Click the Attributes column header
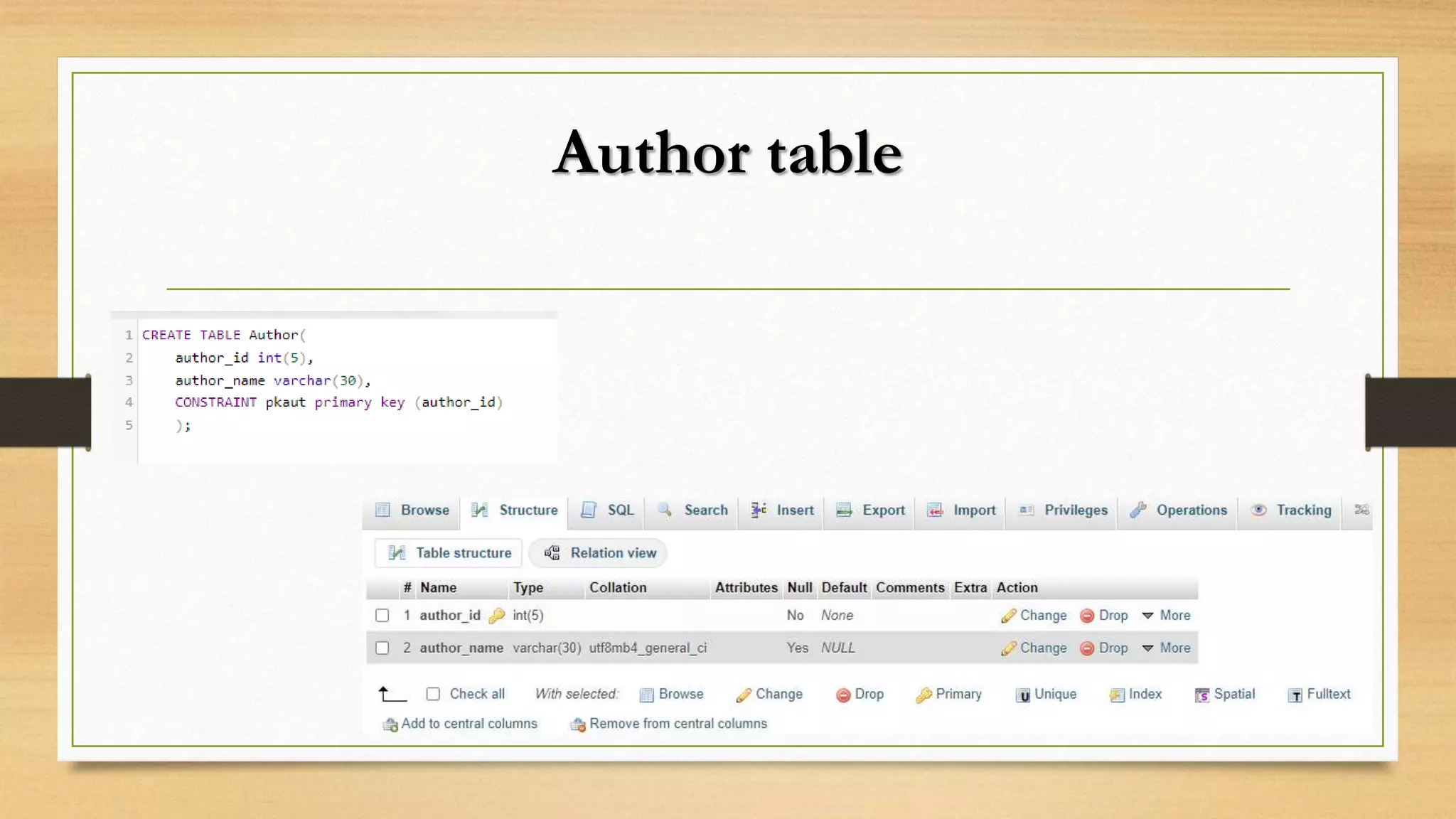1456x819 pixels. (x=746, y=588)
